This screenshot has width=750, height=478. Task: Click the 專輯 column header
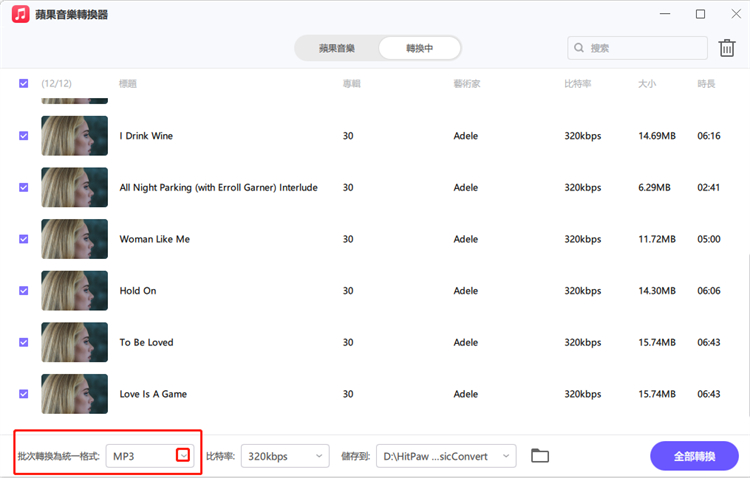(x=352, y=84)
